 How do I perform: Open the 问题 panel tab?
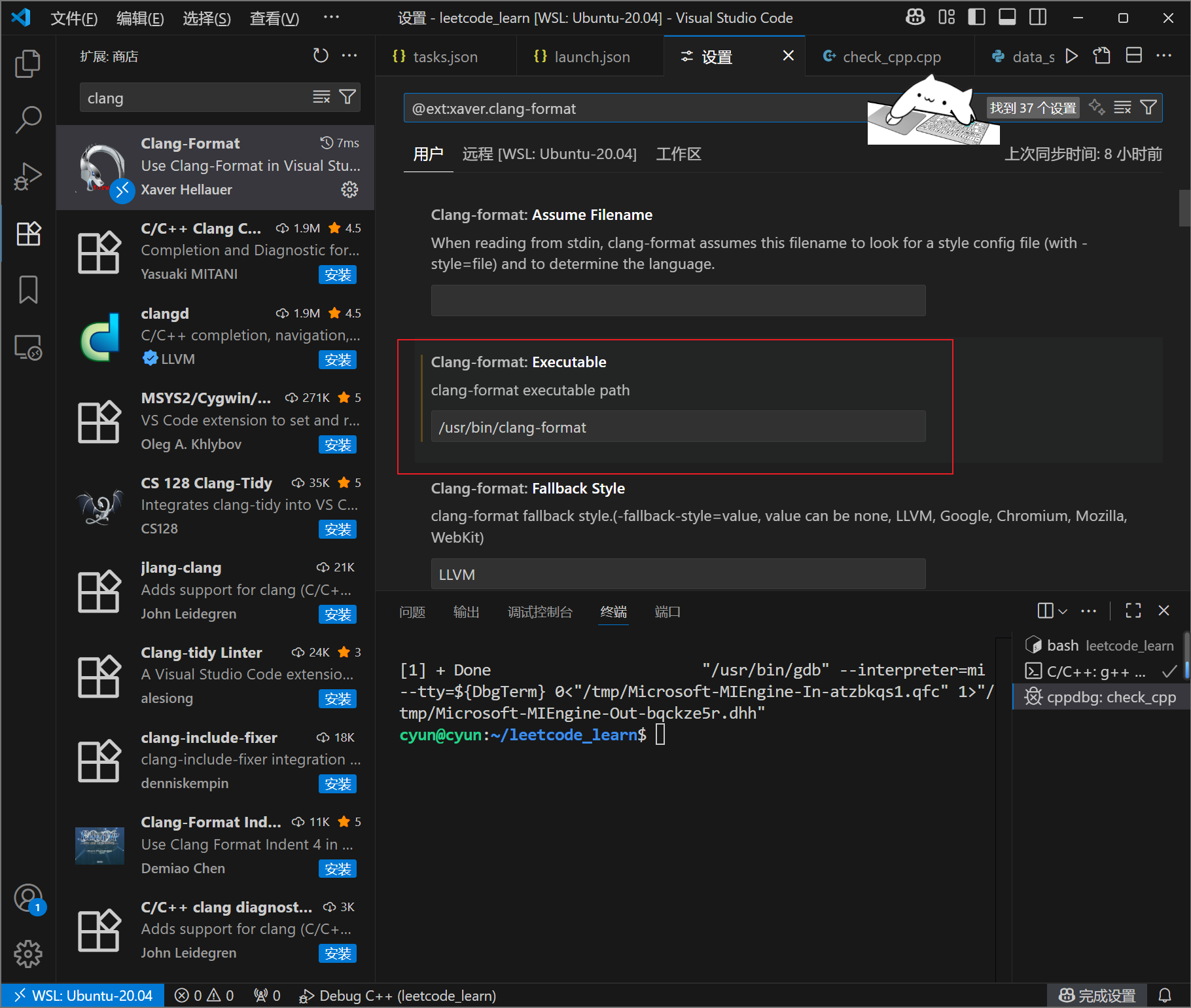pyautogui.click(x=412, y=612)
